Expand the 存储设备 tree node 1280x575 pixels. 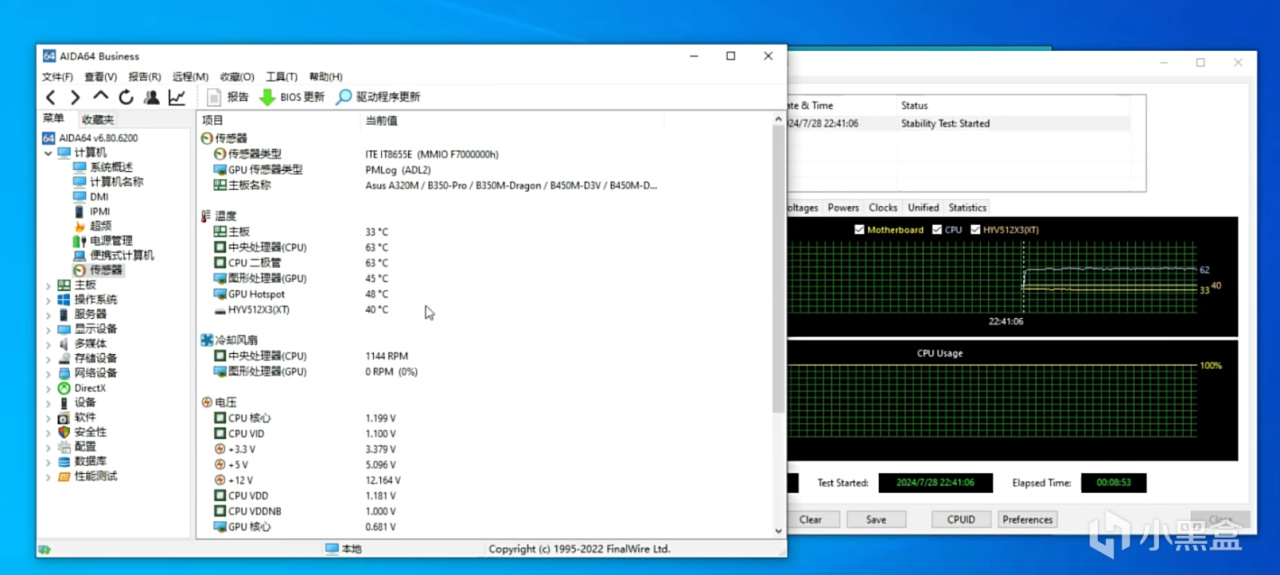point(48,358)
